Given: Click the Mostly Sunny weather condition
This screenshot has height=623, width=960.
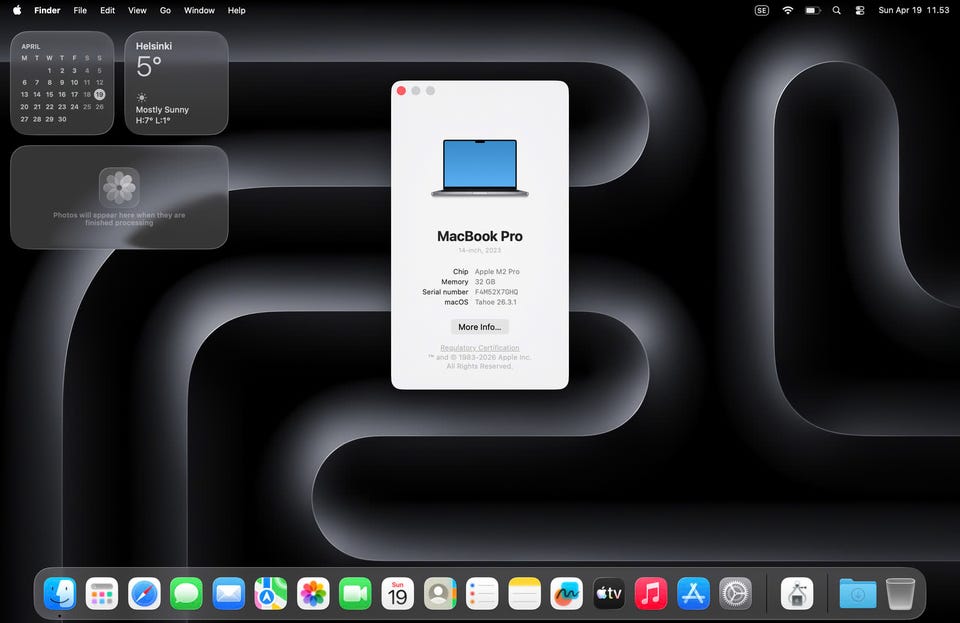Looking at the screenshot, I should tap(162, 110).
